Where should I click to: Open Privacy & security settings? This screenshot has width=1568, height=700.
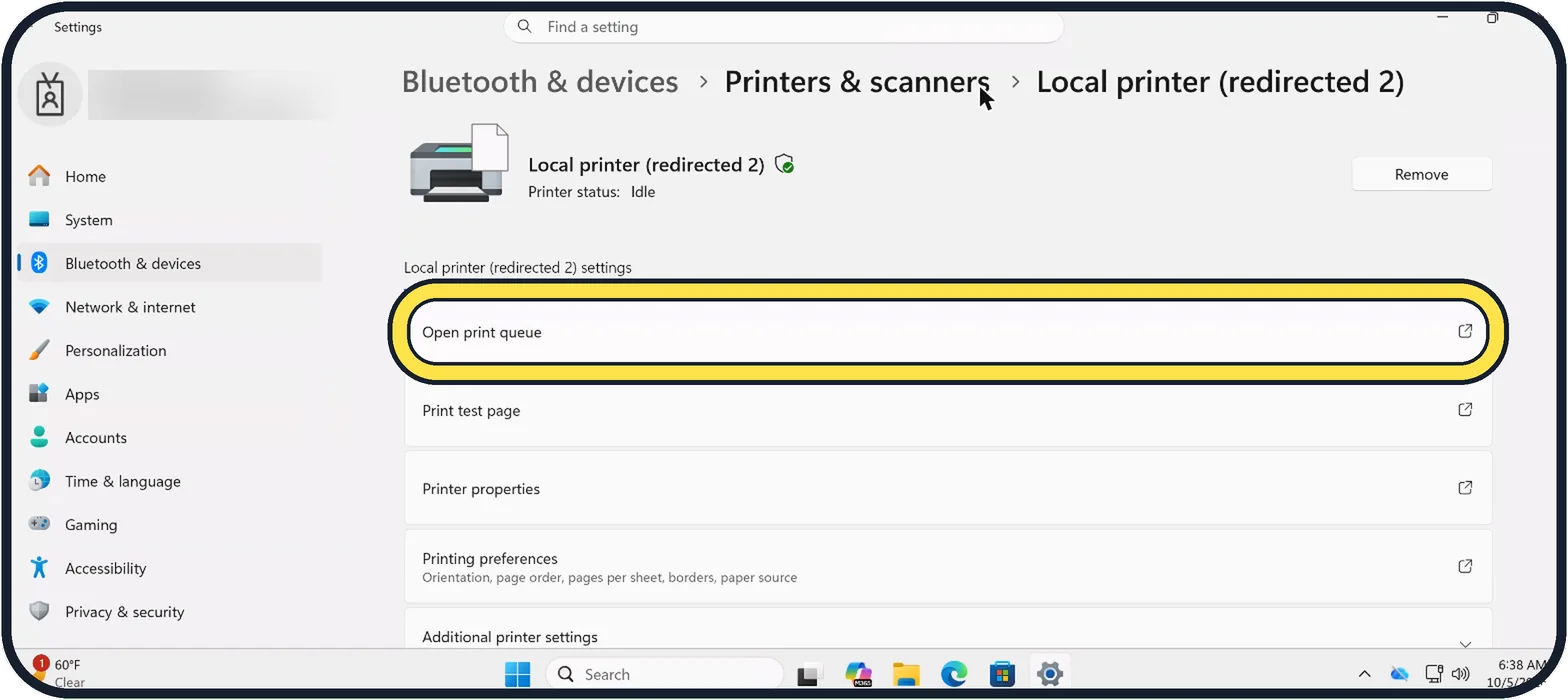tap(170, 611)
